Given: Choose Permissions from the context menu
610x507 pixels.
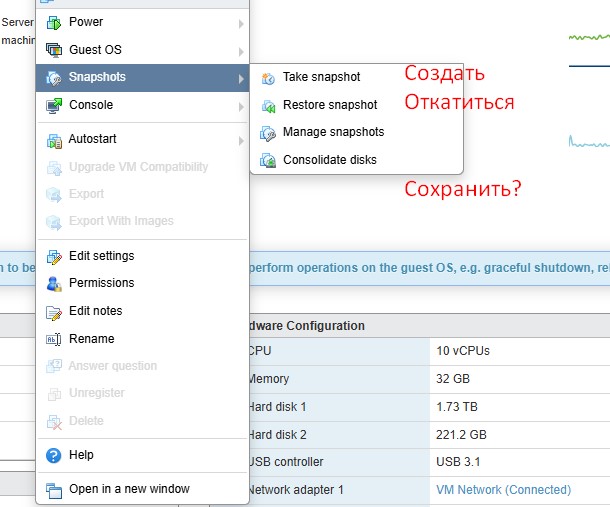Looking at the screenshot, I should point(101,283).
